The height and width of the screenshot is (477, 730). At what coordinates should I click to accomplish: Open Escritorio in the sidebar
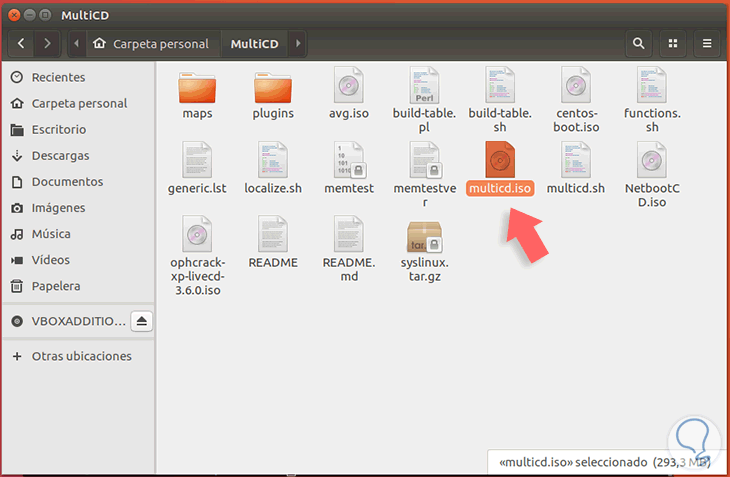tap(78, 129)
